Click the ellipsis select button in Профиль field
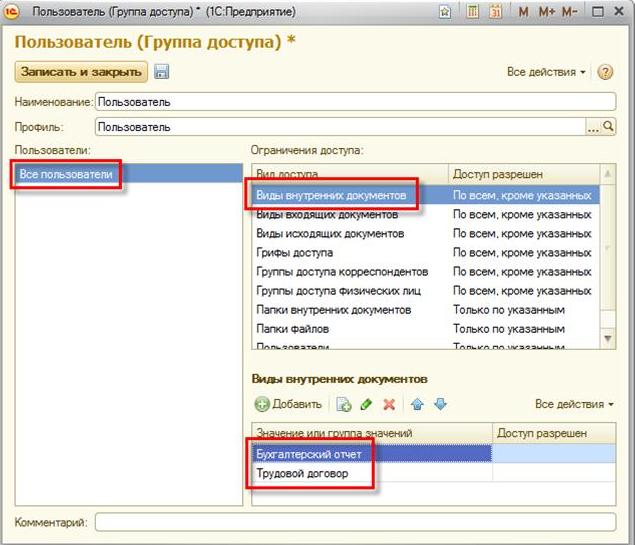The image size is (635, 545). point(593,127)
